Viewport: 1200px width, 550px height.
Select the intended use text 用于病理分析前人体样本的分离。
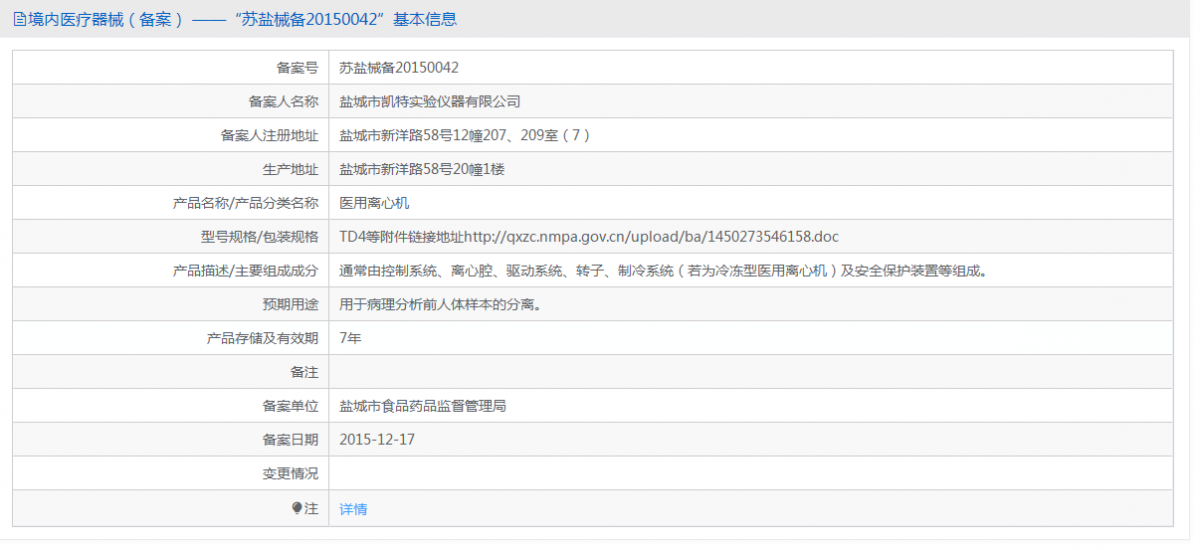pyautogui.click(x=441, y=305)
